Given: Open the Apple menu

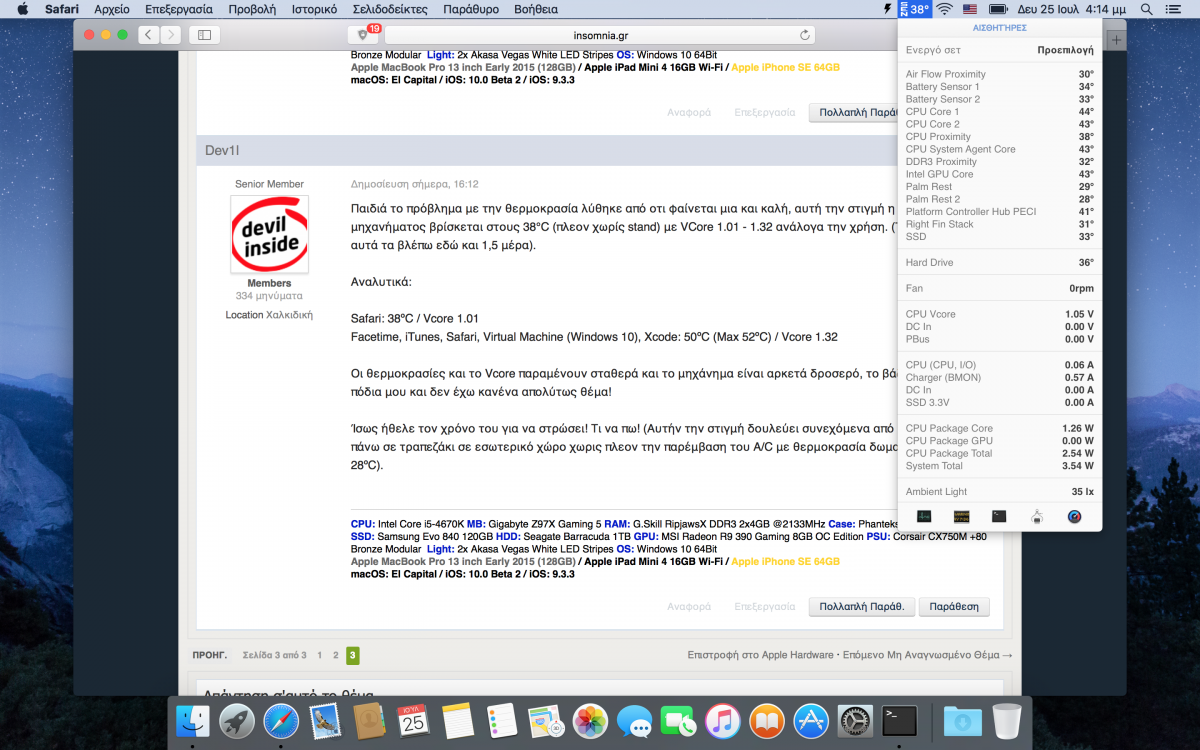Looking at the screenshot, I should click(21, 9).
